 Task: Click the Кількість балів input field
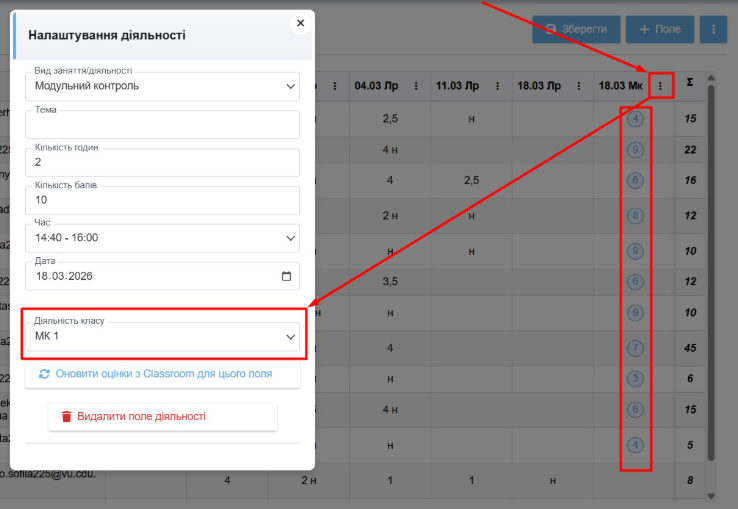[160, 200]
